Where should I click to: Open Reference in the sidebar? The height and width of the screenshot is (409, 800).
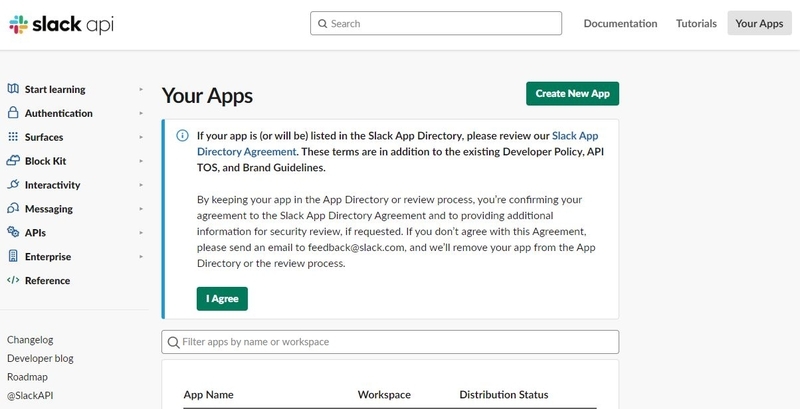[x=47, y=280]
